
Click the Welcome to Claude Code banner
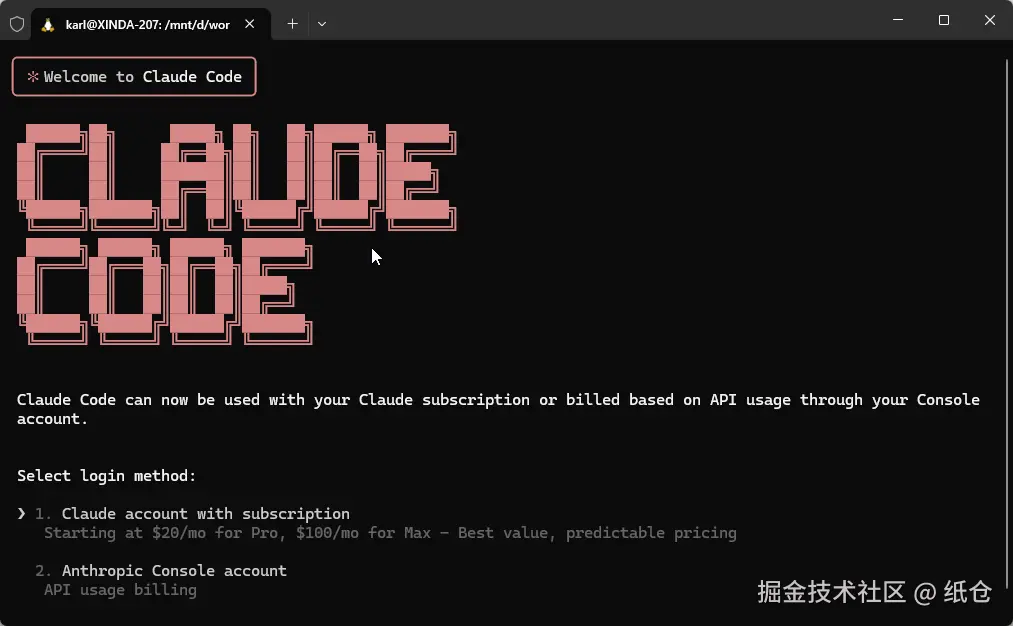click(134, 77)
